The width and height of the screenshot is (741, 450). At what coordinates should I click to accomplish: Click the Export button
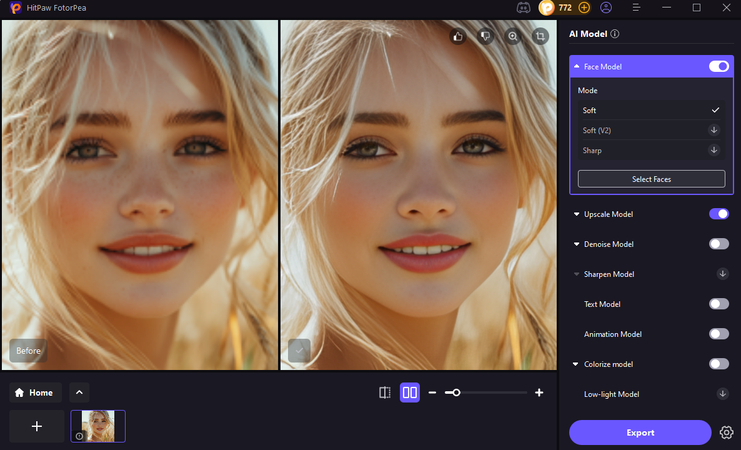[640, 433]
